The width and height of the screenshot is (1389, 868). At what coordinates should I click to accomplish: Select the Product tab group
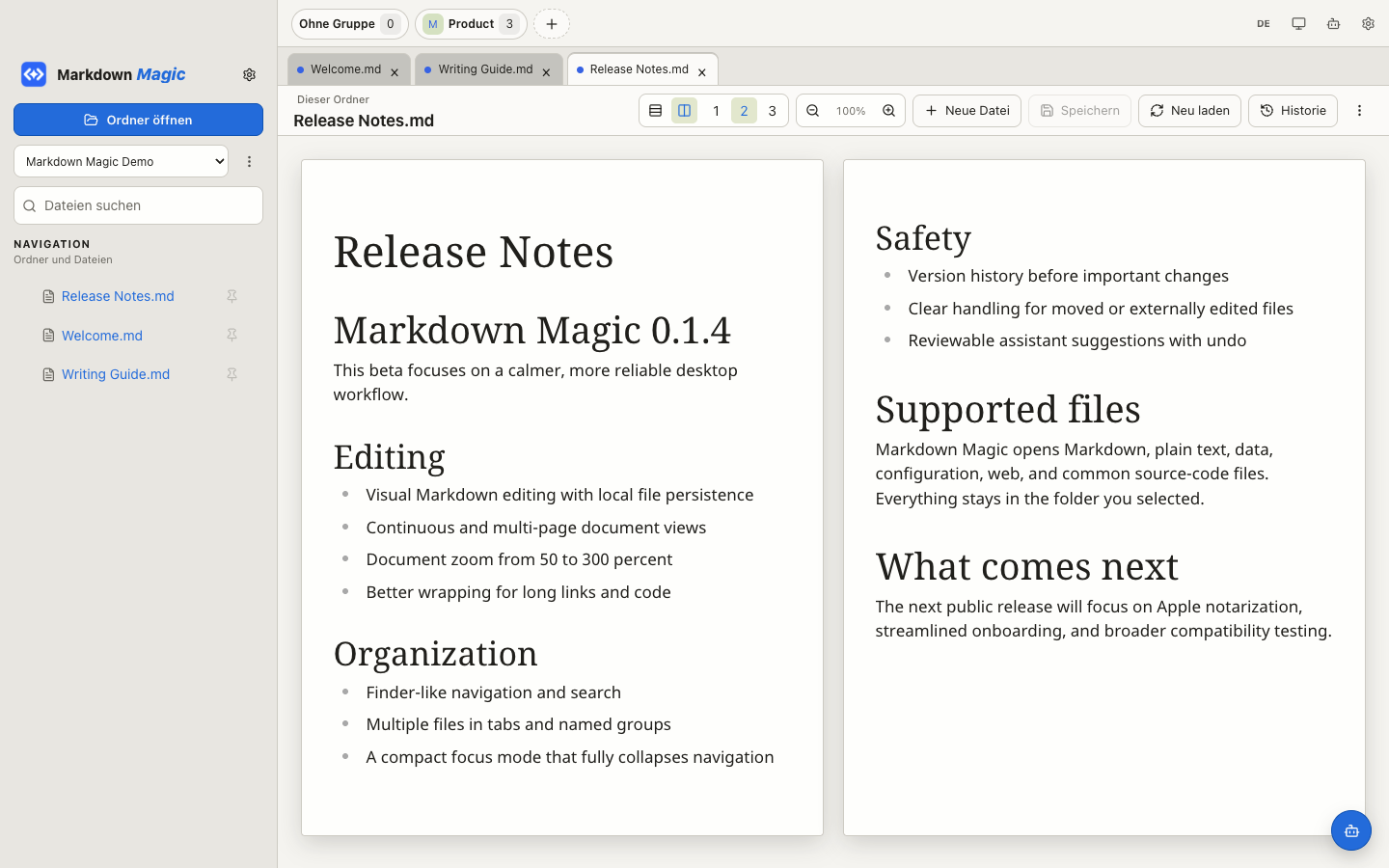pos(471,24)
